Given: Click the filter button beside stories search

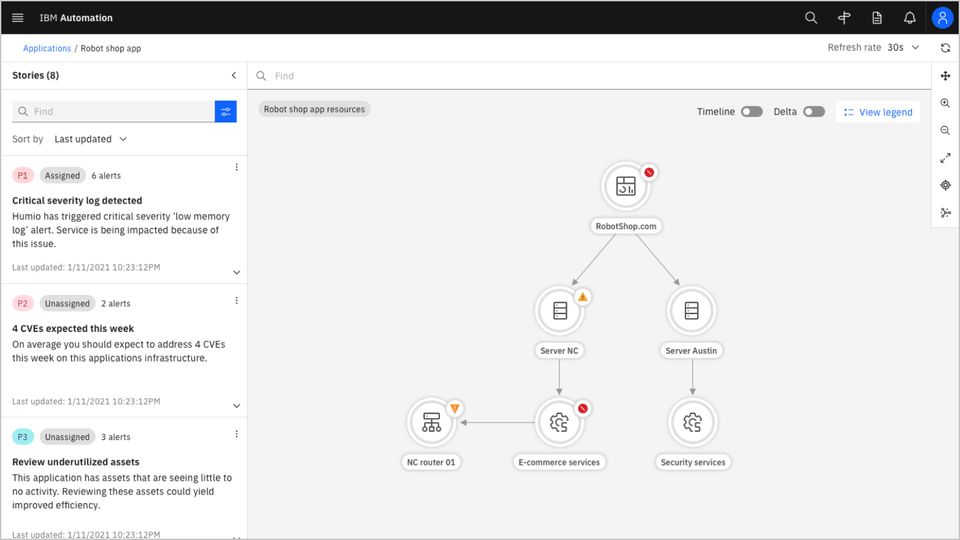Looking at the screenshot, I should tap(226, 111).
